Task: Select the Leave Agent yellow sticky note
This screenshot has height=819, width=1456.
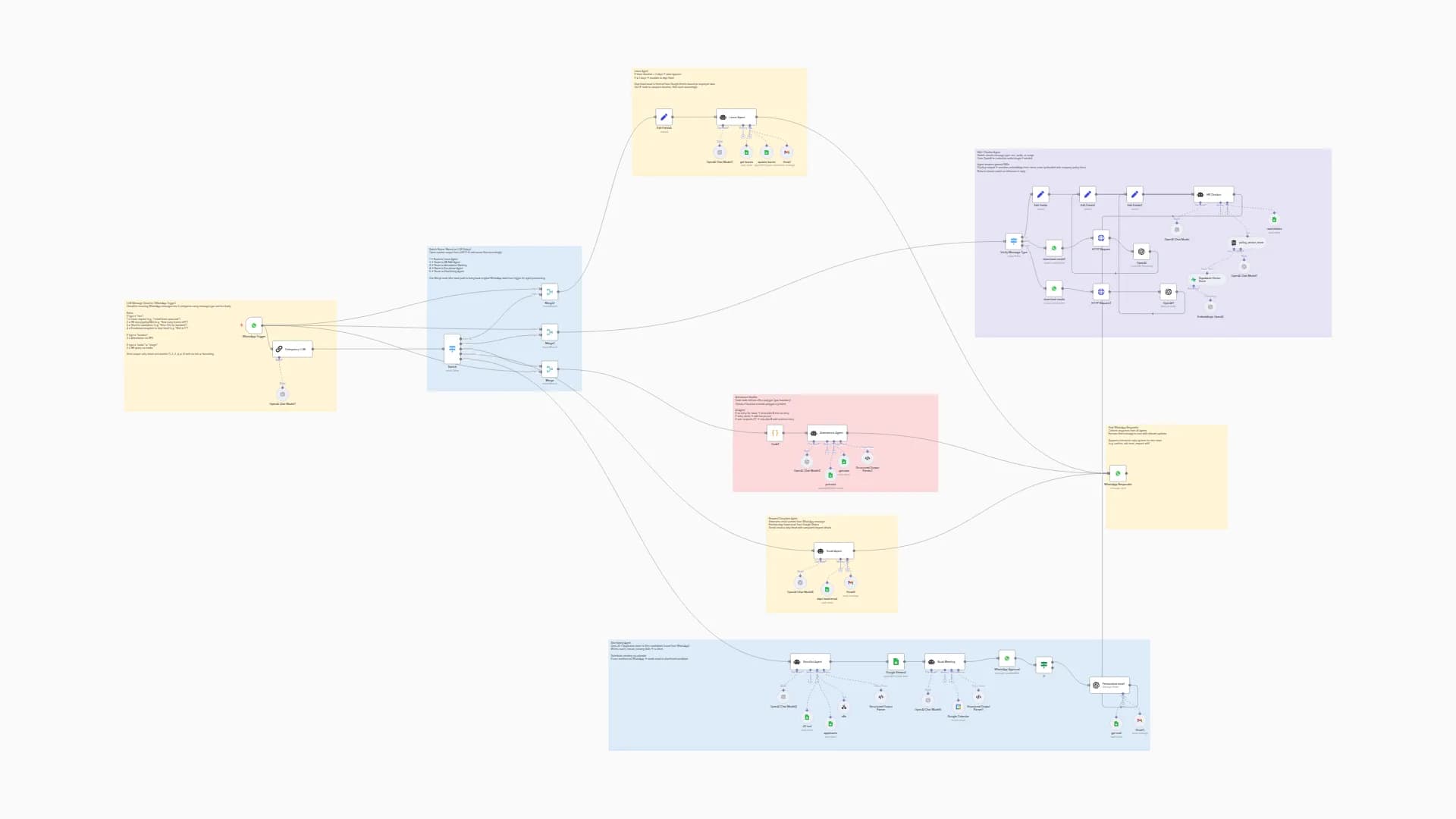Action: [x=720, y=122]
